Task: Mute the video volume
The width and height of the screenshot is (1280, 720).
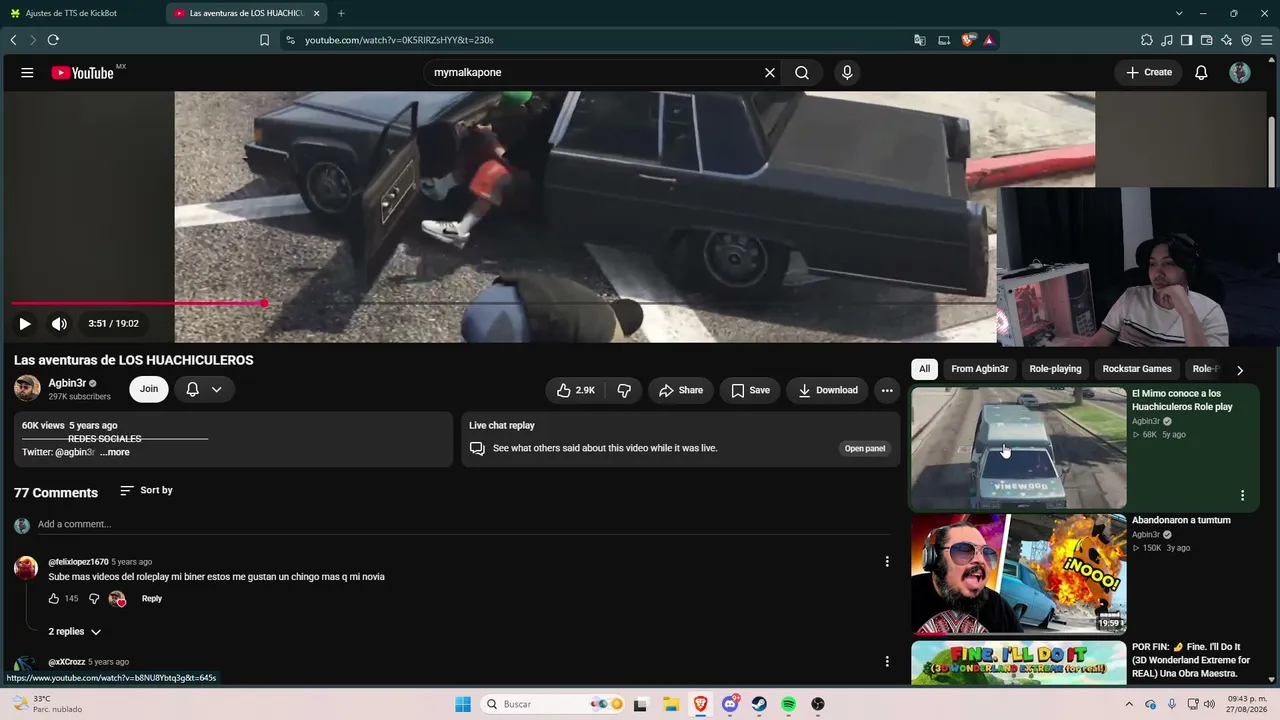Action: click(x=59, y=323)
